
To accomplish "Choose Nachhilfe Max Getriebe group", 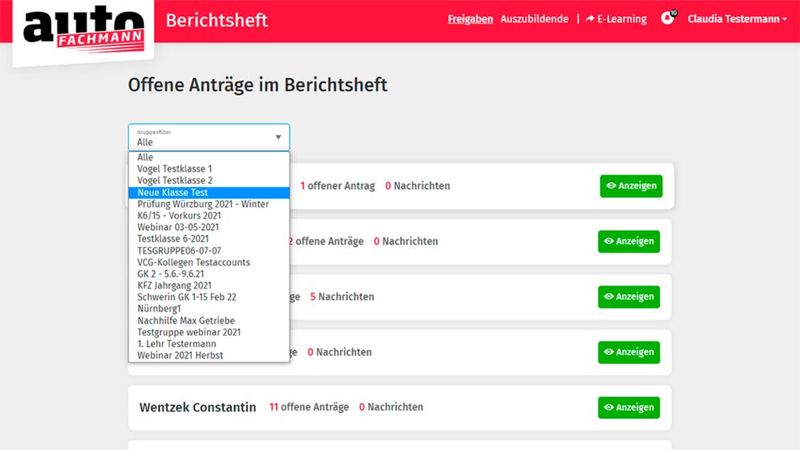I will point(209,320).
